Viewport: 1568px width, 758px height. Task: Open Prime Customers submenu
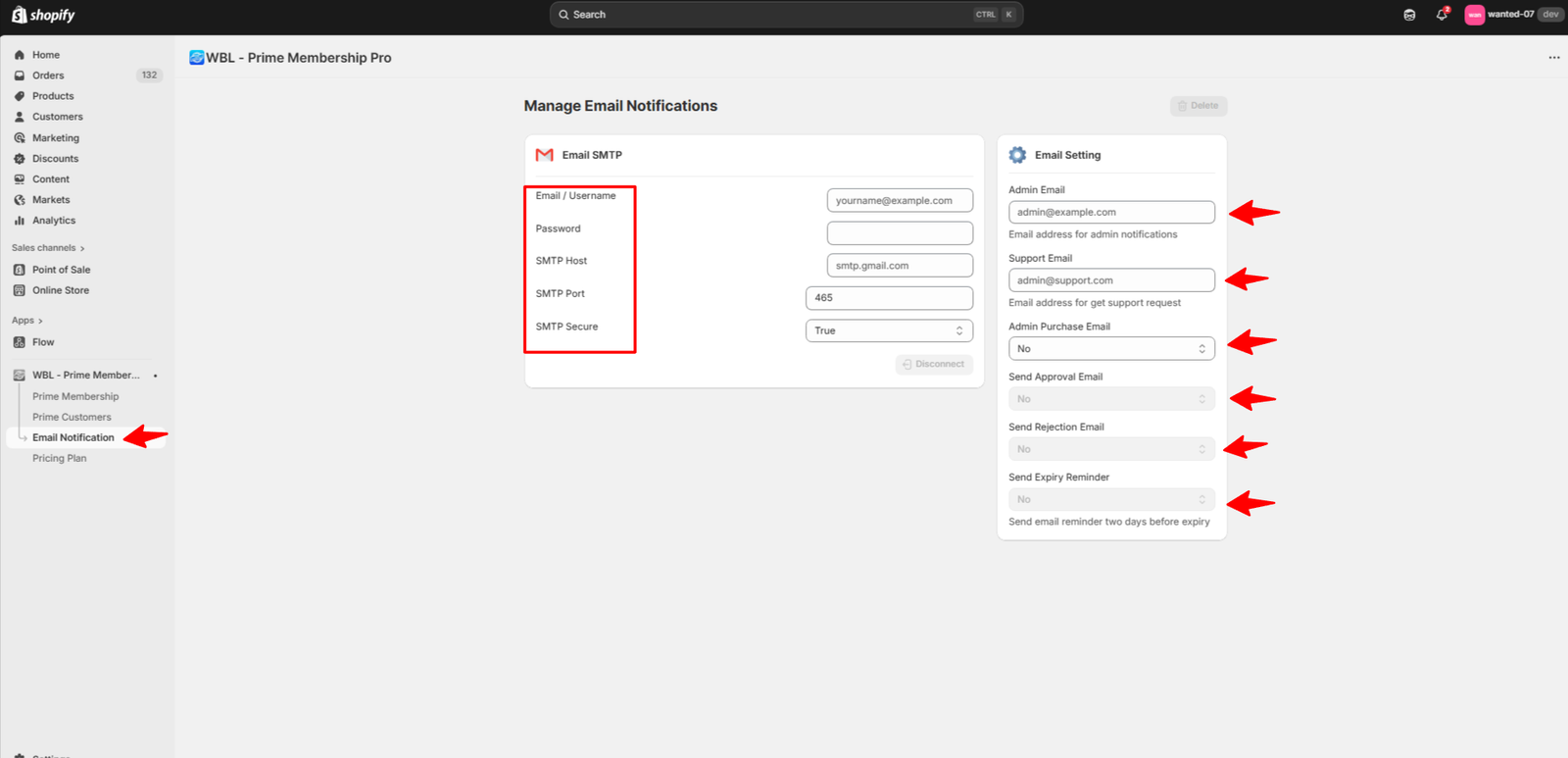[x=72, y=417]
